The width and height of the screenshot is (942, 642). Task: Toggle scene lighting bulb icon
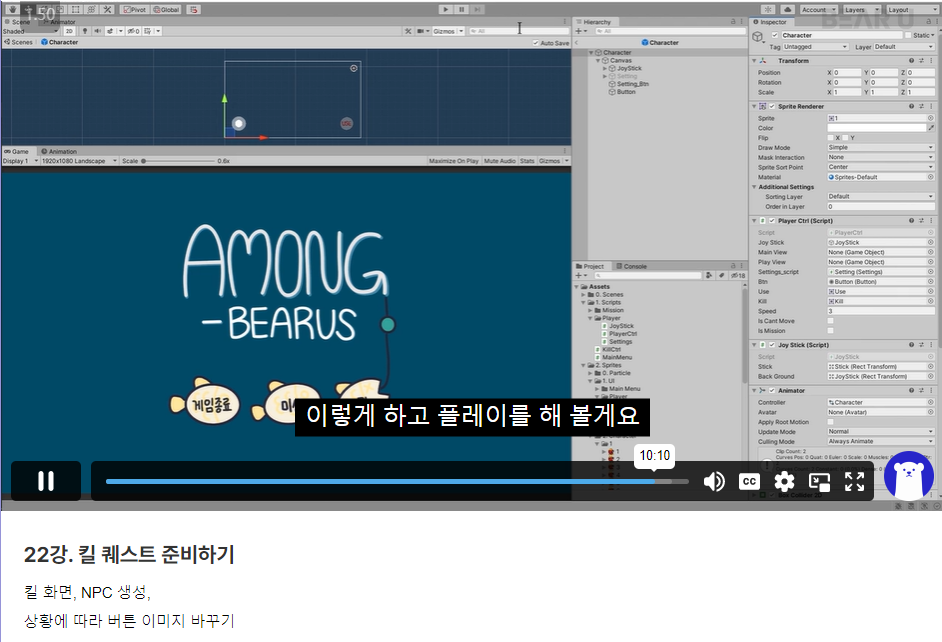tap(85, 31)
